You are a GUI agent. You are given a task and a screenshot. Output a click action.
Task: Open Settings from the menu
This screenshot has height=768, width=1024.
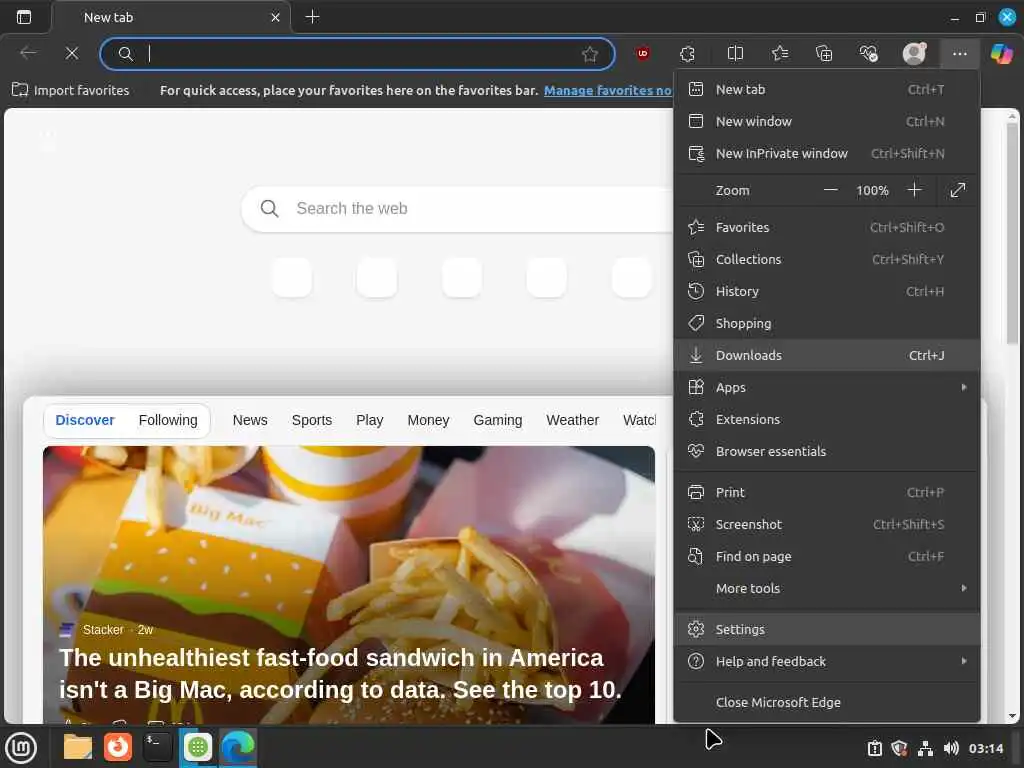827,630
